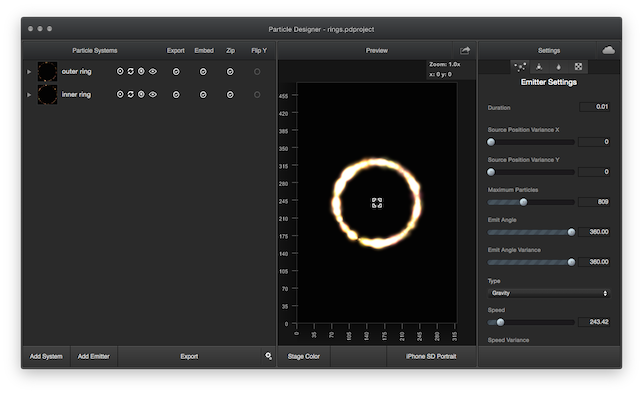Click the bottom Export button
This screenshot has height=394, width=643.
(189, 356)
